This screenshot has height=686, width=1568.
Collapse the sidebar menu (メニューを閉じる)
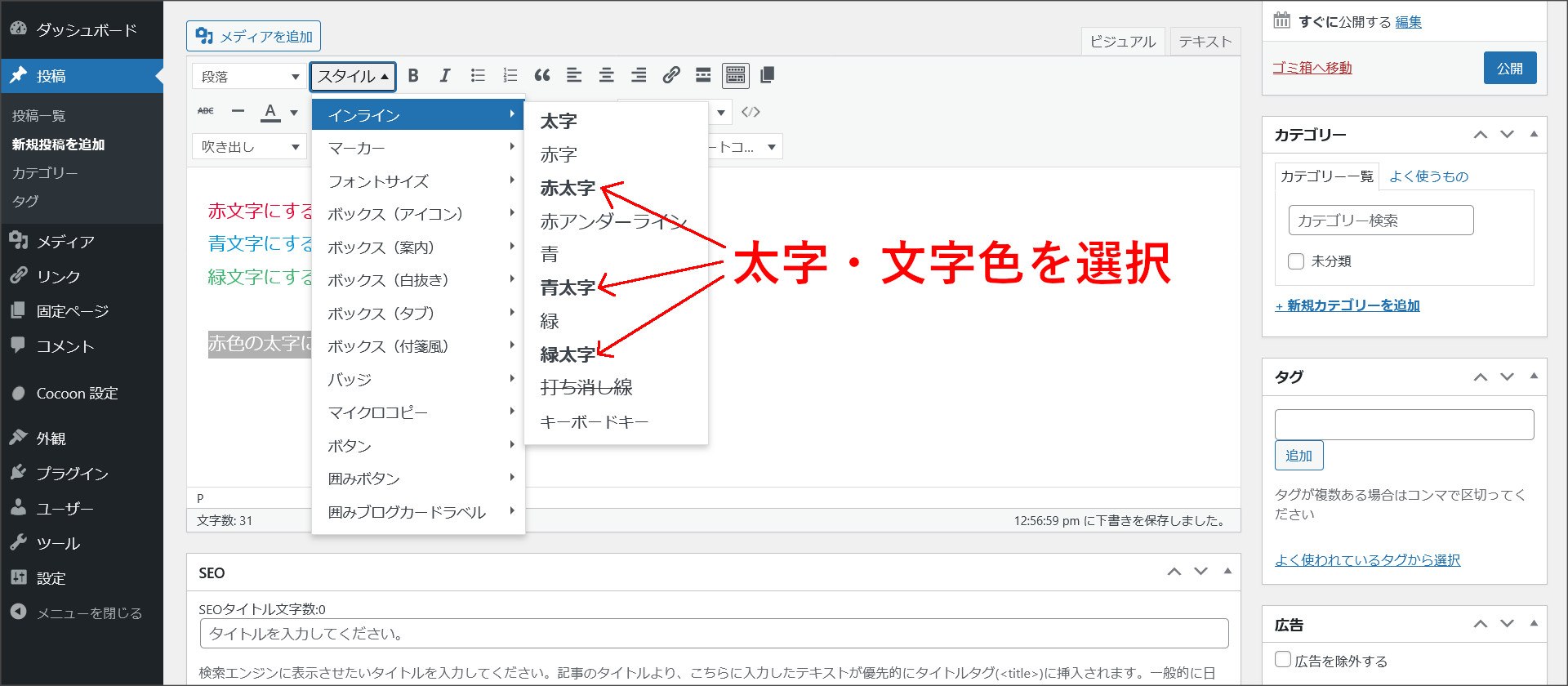[82, 613]
